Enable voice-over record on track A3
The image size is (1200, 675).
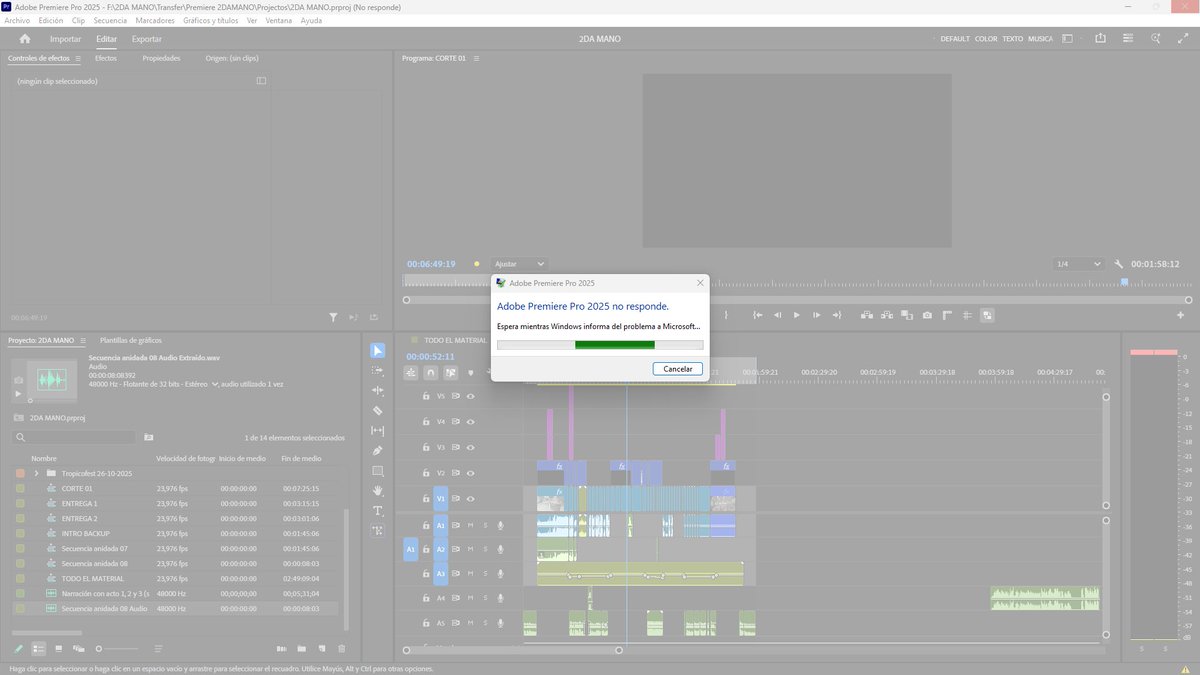point(500,573)
